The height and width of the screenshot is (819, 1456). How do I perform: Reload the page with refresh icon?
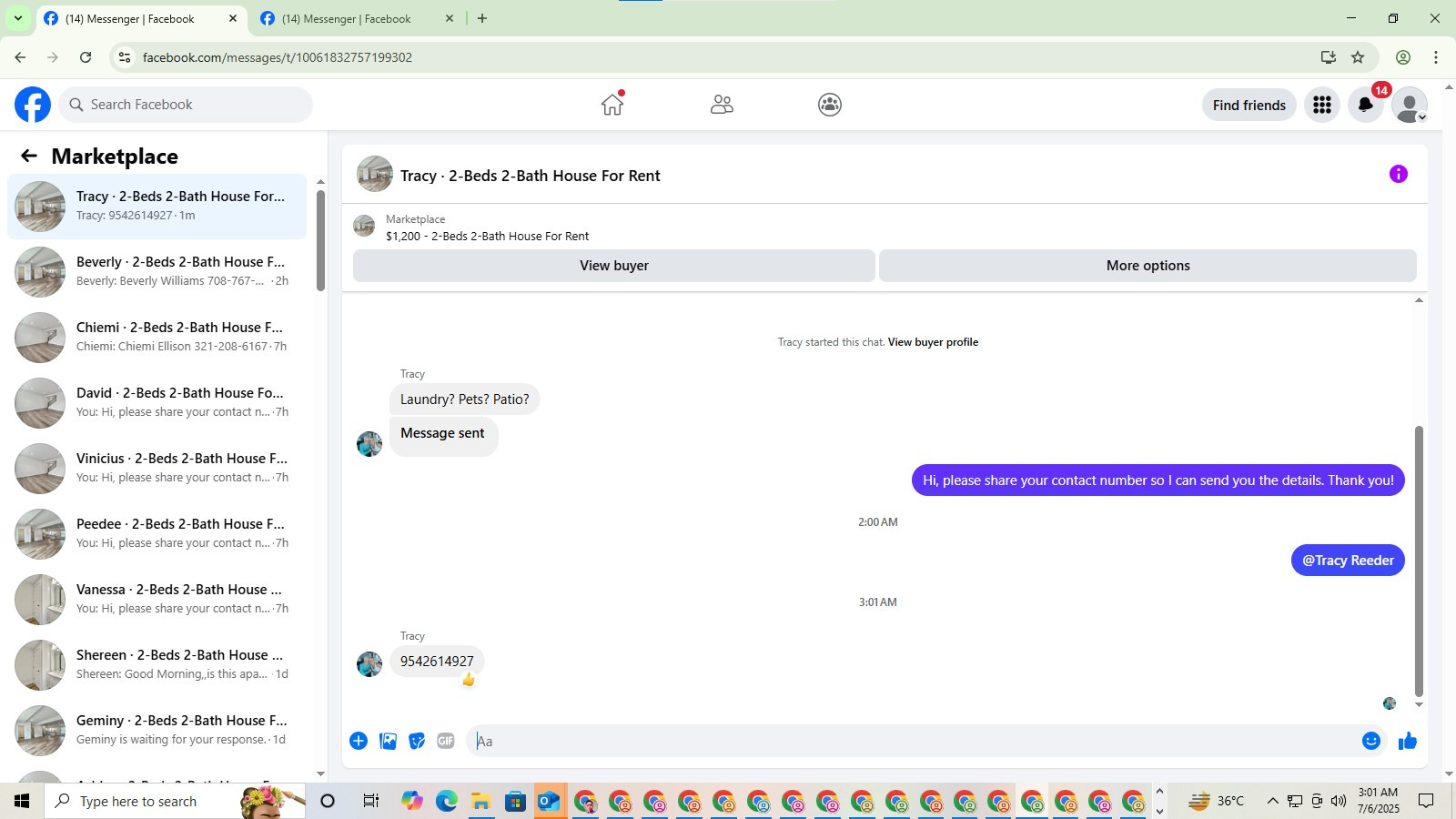86,57
